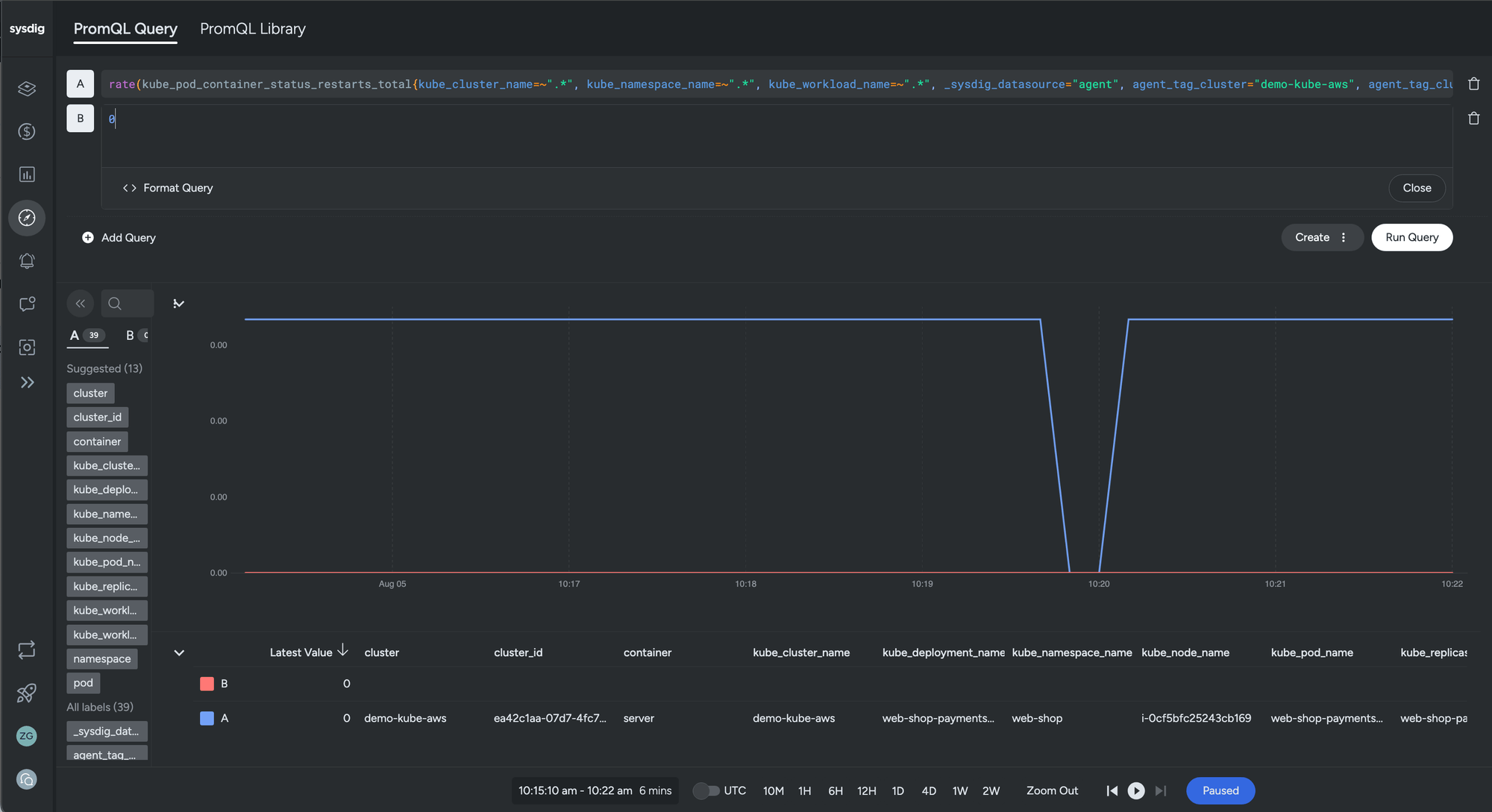Delete query A with trash icon

1473,84
